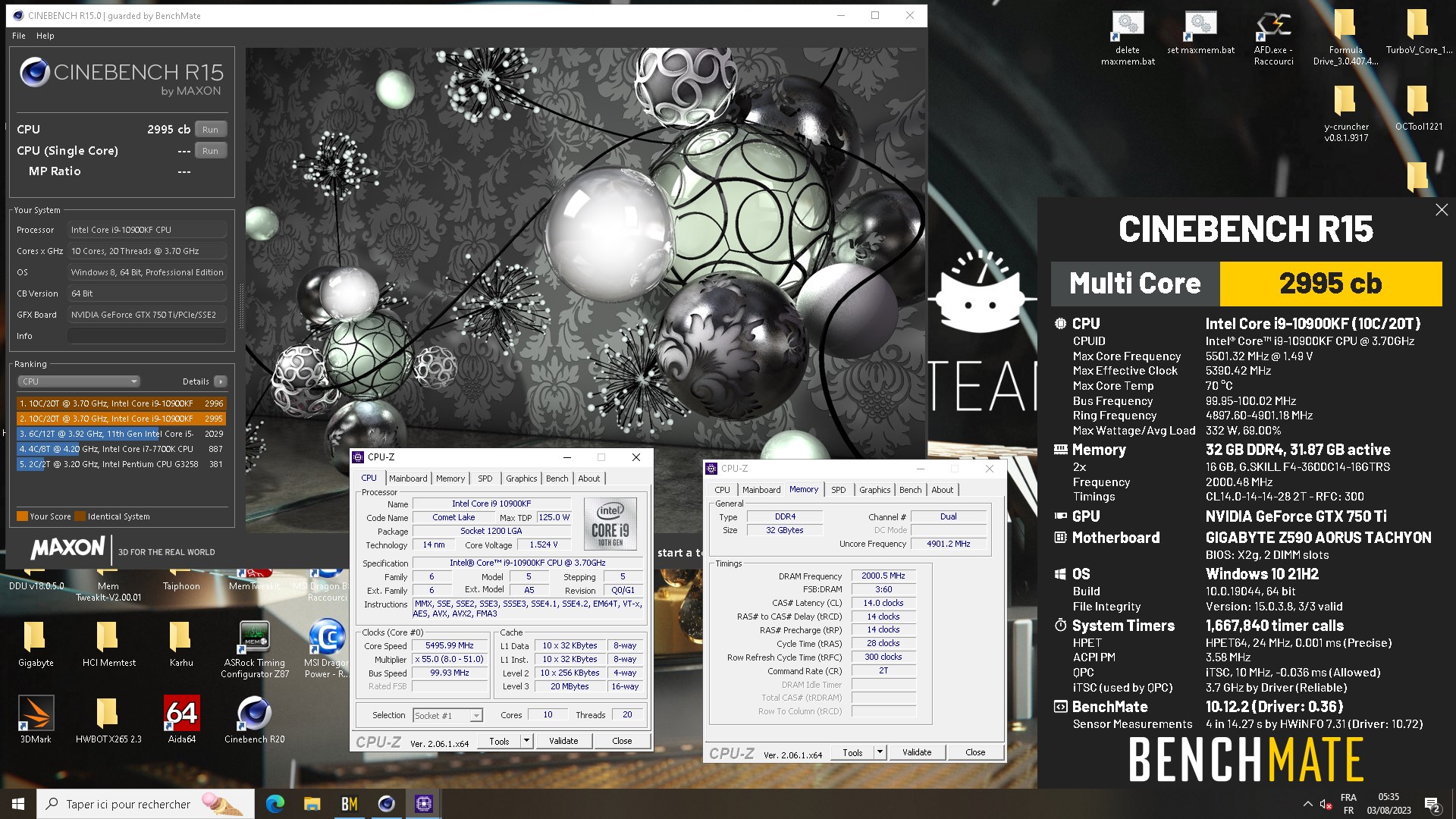Viewport: 1456px width, 819px height.
Task: Open the OCTool1221 folder icon
Action: point(1418,109)
